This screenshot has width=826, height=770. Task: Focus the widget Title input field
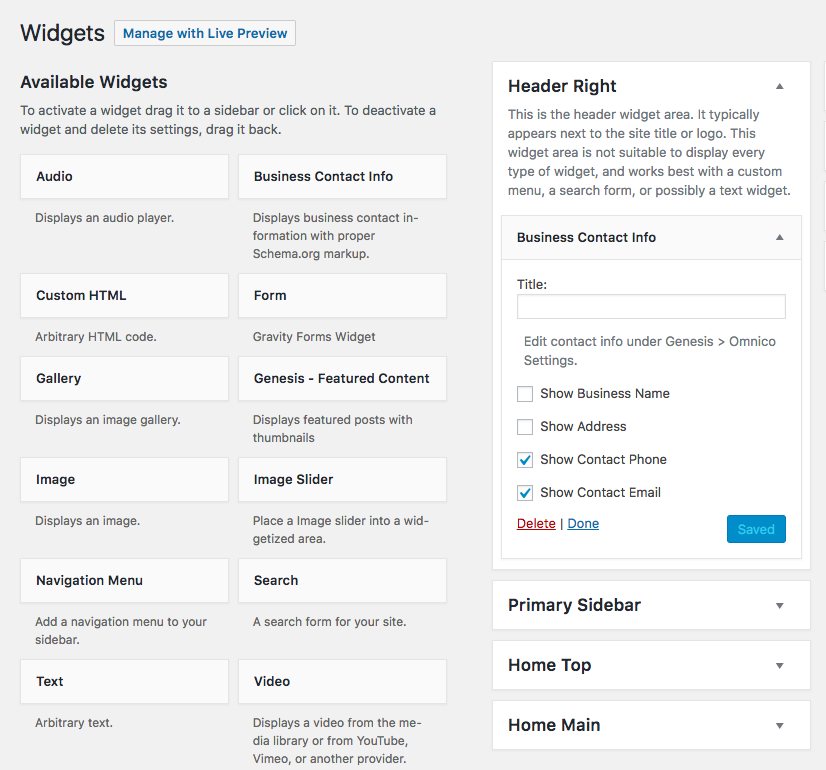pos(651,307)
